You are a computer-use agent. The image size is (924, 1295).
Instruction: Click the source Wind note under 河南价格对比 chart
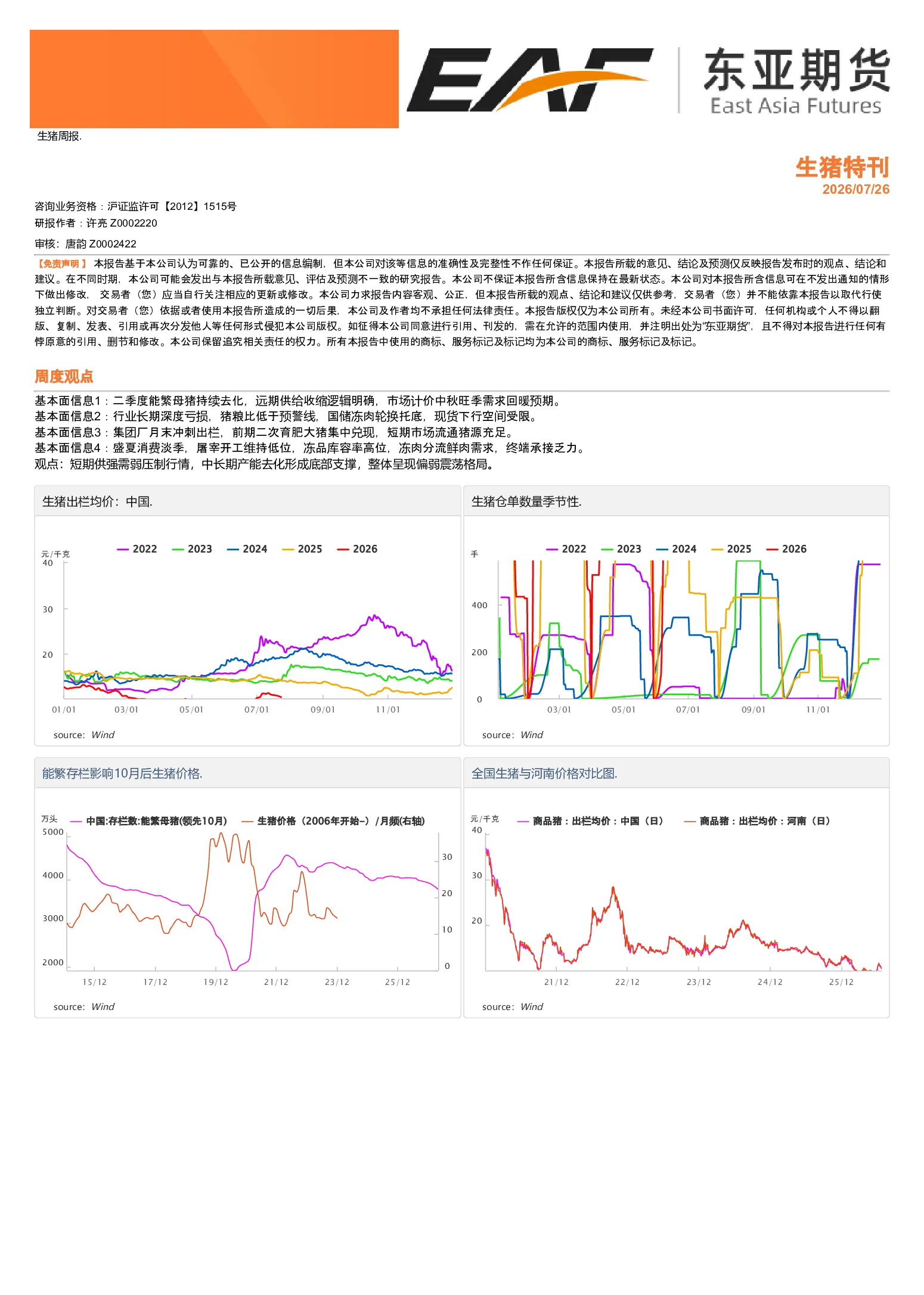(x=513, y=1007)
